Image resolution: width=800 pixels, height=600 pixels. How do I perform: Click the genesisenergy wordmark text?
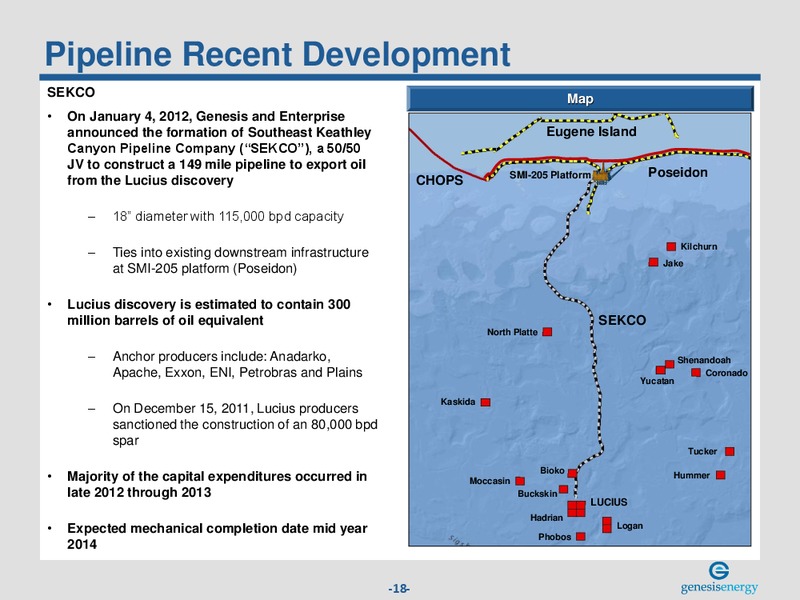point(719,587)
